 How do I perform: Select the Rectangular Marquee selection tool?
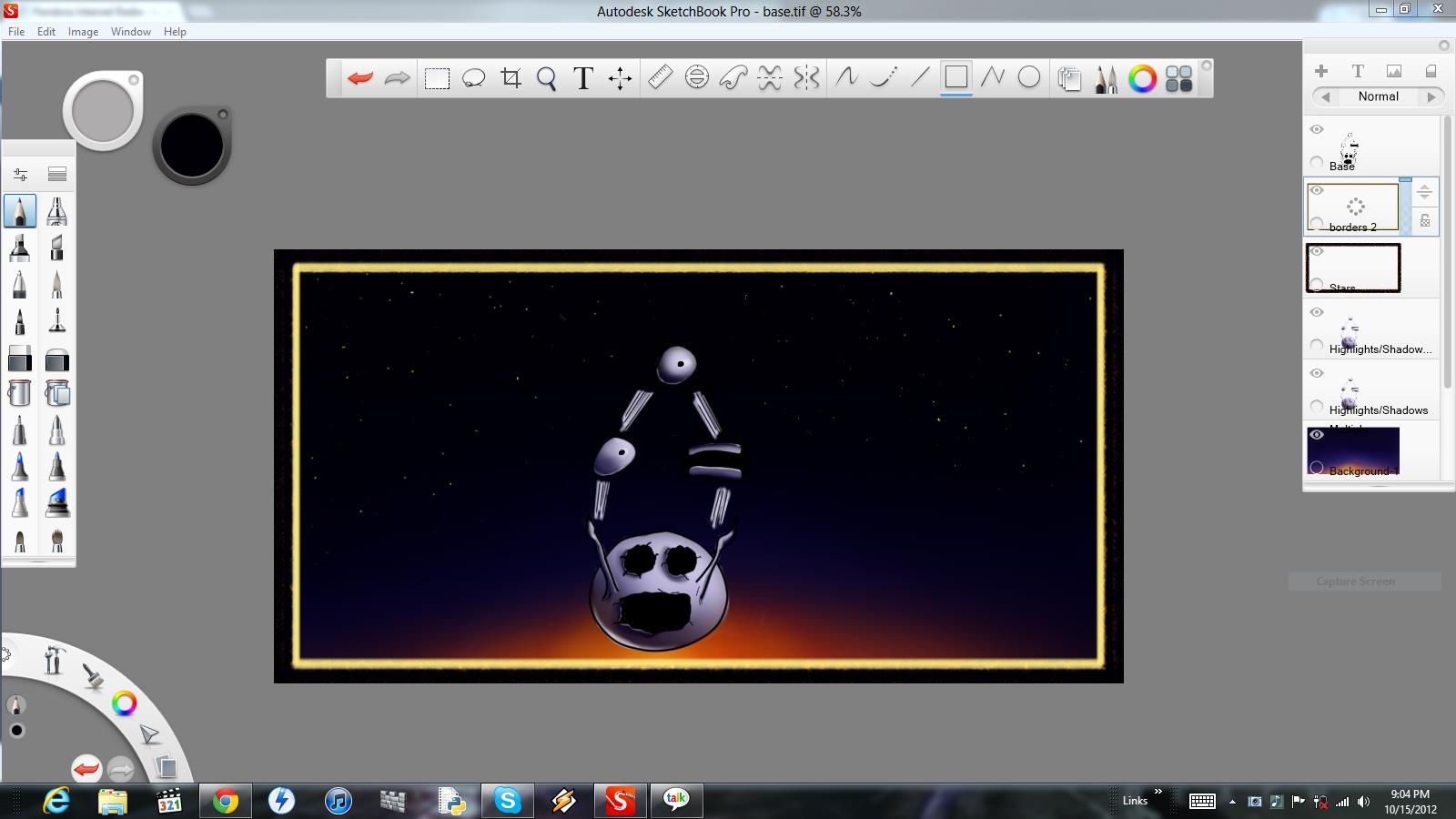[437, 78]
